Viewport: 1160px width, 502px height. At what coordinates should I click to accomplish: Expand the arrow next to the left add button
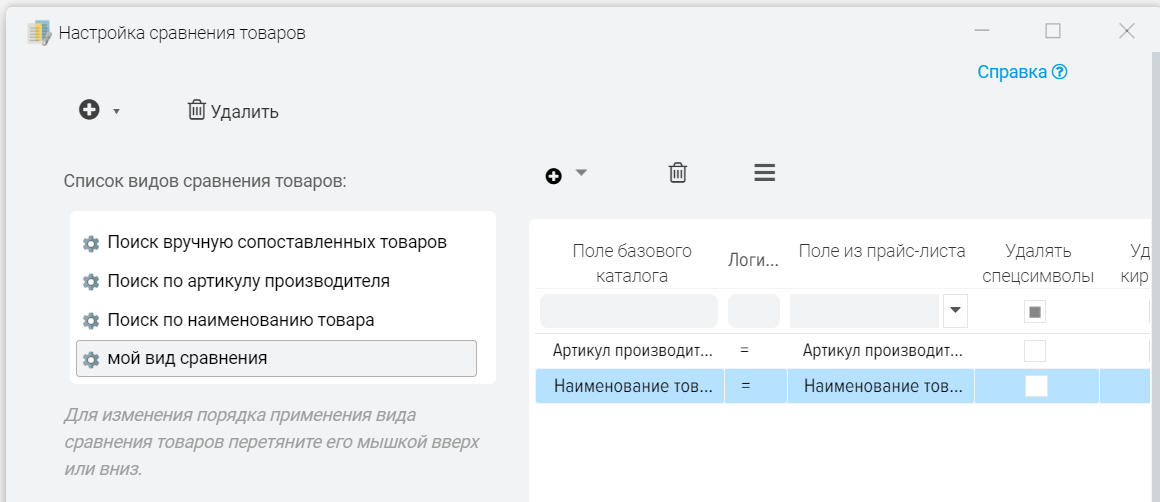tap(116, 111)
